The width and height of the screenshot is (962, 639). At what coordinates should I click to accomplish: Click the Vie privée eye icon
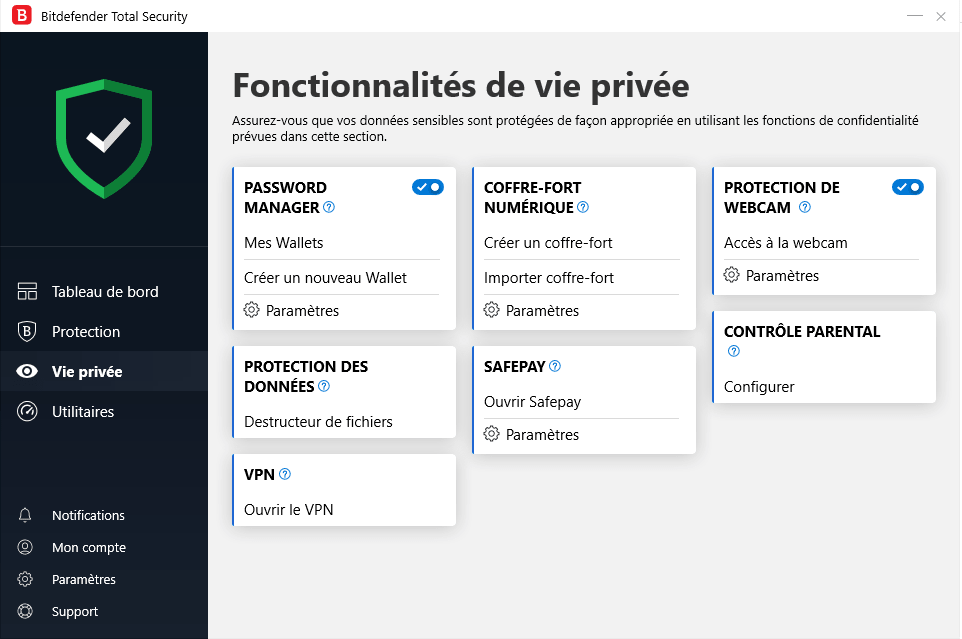27,371
